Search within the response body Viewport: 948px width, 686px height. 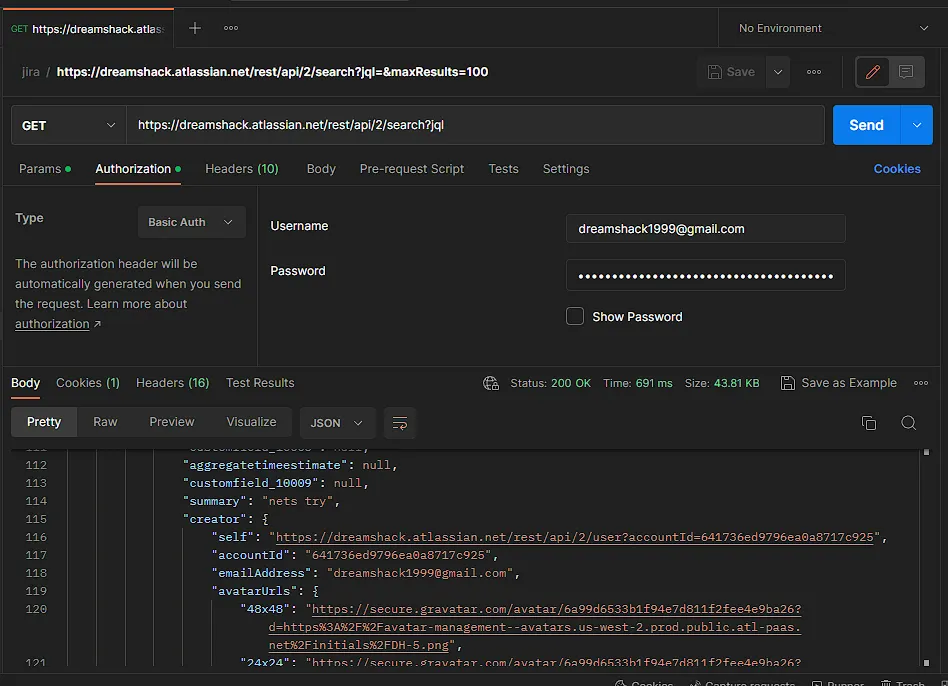coord(908,423)
